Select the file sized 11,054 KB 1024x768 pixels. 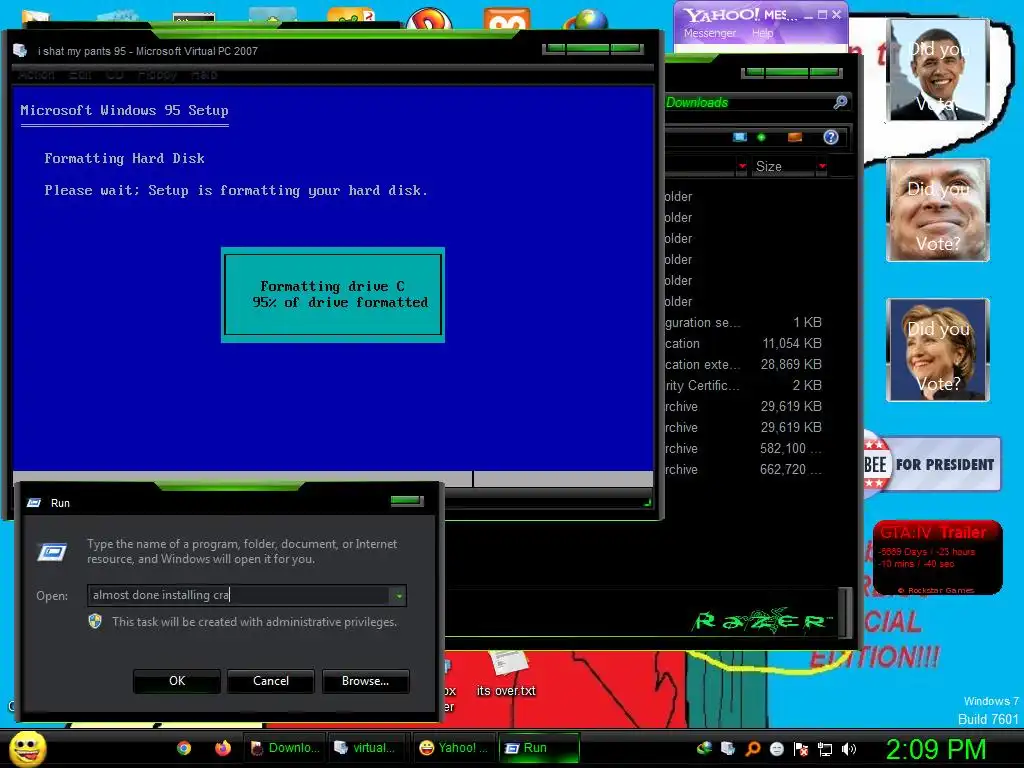pos(743,344)
